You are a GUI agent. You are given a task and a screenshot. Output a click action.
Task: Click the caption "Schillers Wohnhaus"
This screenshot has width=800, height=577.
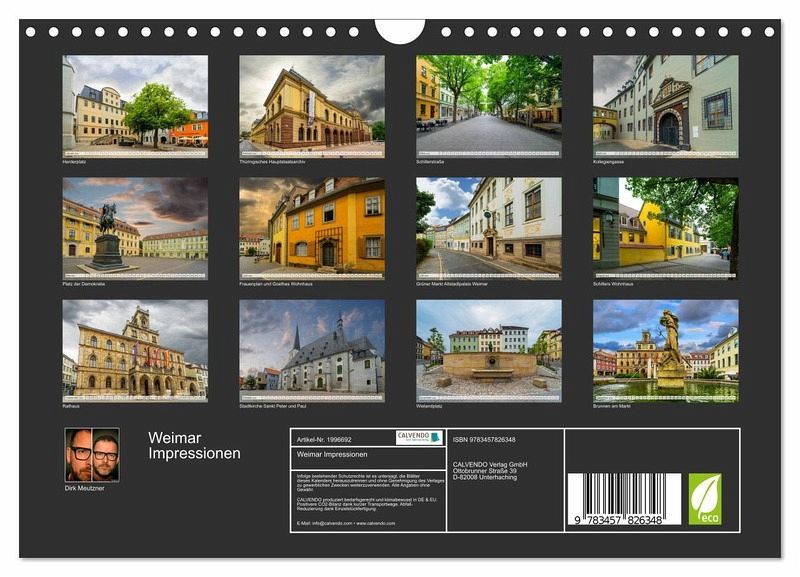(613, 284)
